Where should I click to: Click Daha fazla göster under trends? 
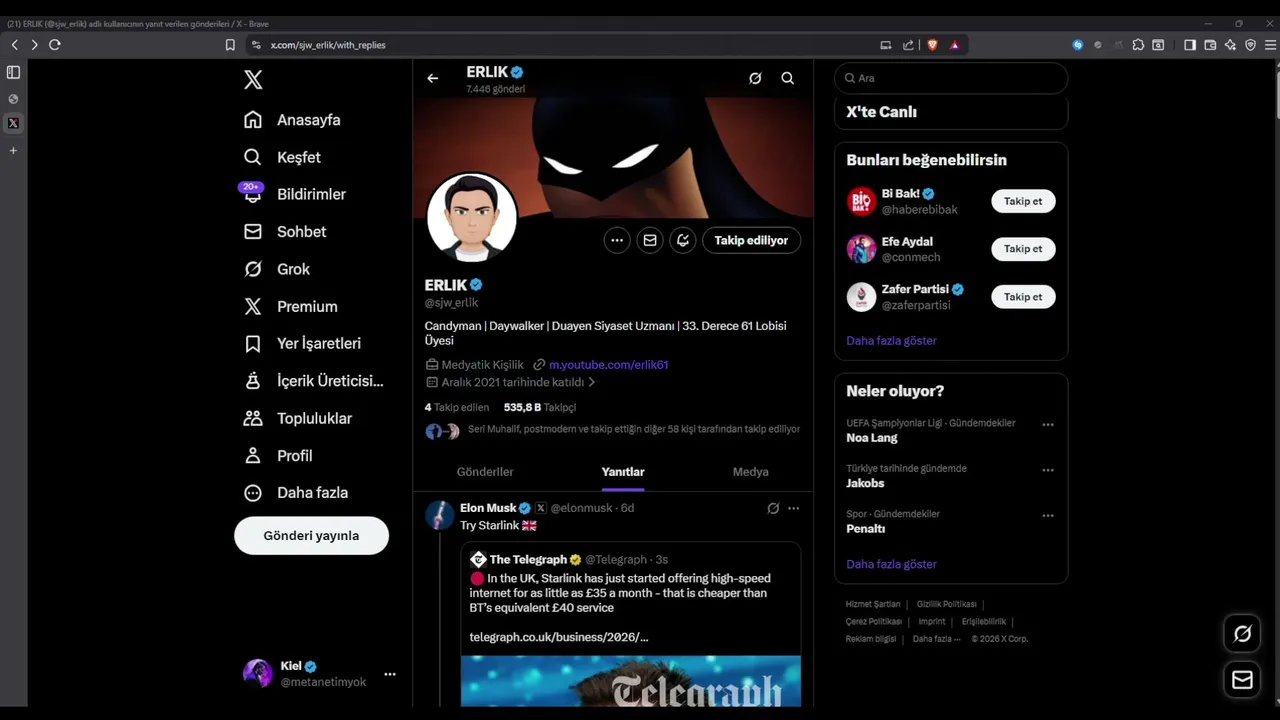point(891,564)
